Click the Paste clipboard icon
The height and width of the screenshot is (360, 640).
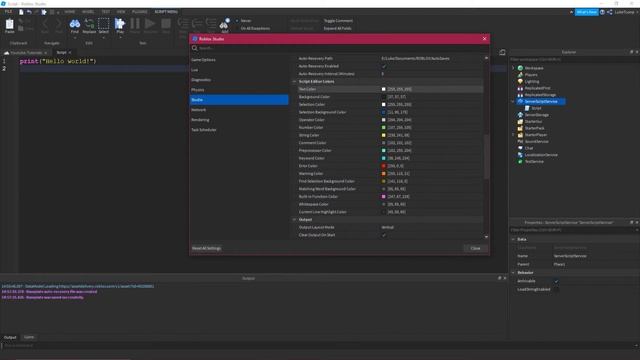click(x=9, y=24)
